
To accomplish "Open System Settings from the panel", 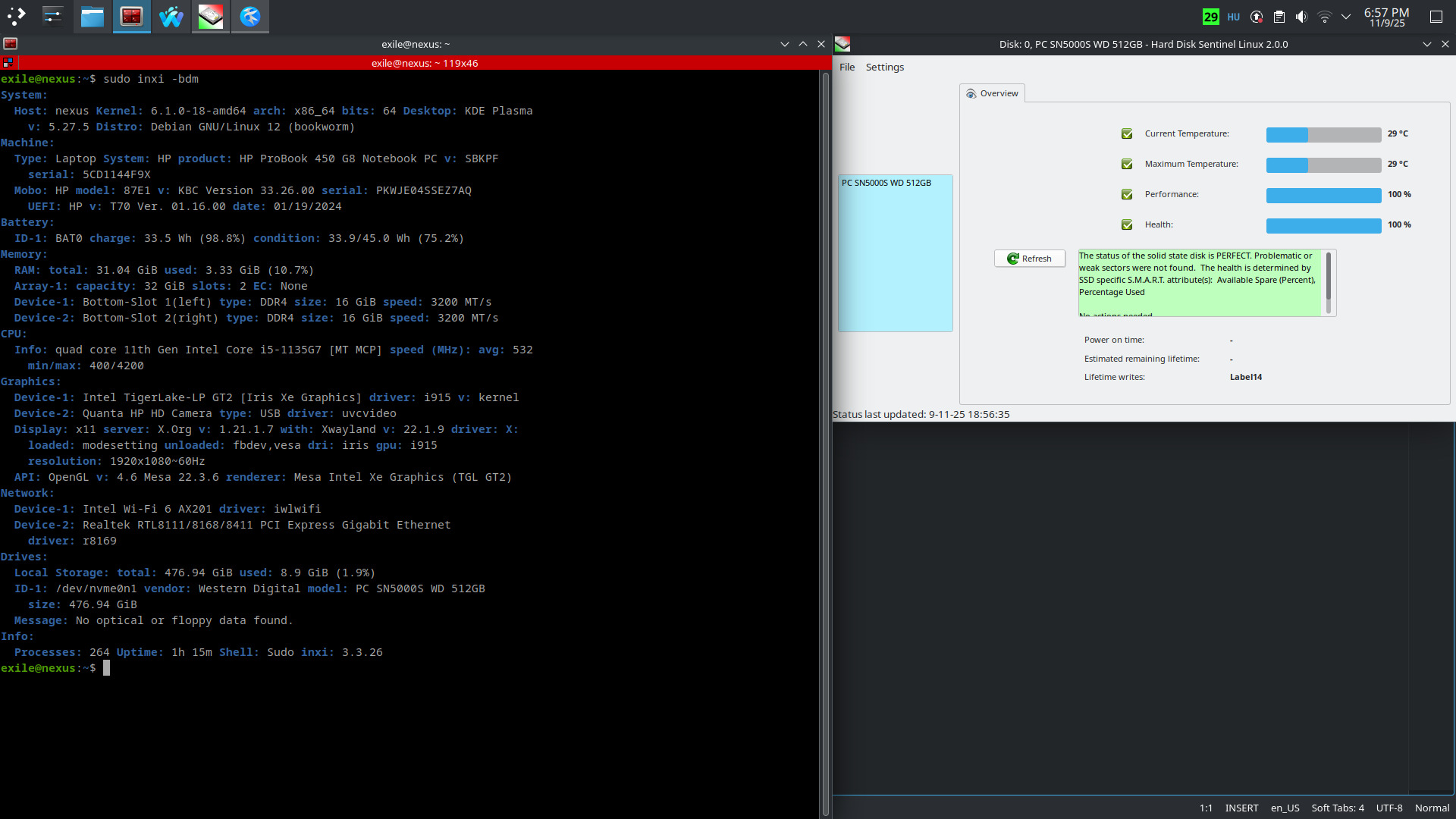I will [x=52, y=16].
